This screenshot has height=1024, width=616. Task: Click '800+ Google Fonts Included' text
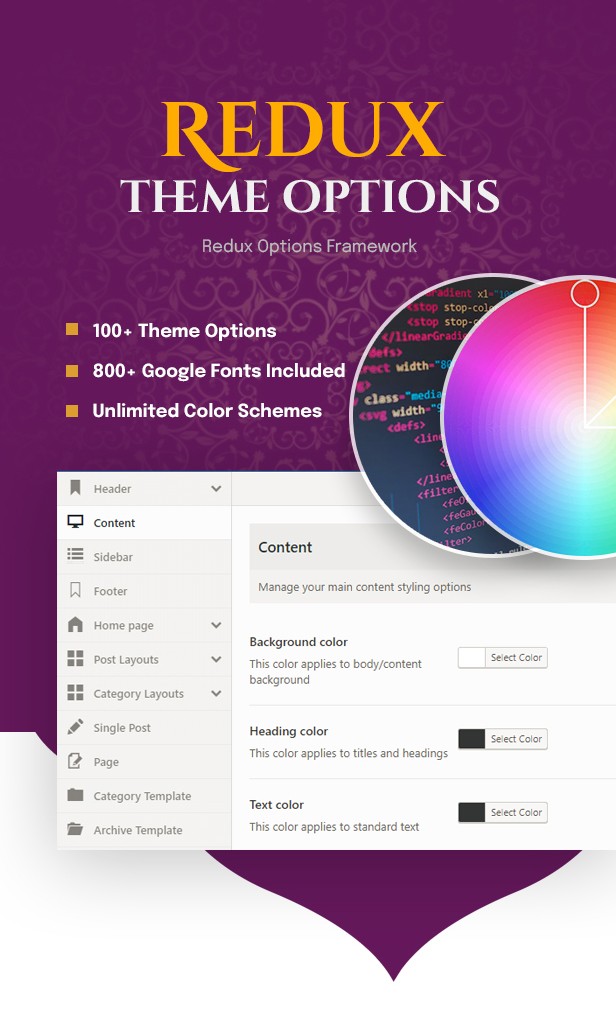tap(219, 370)
